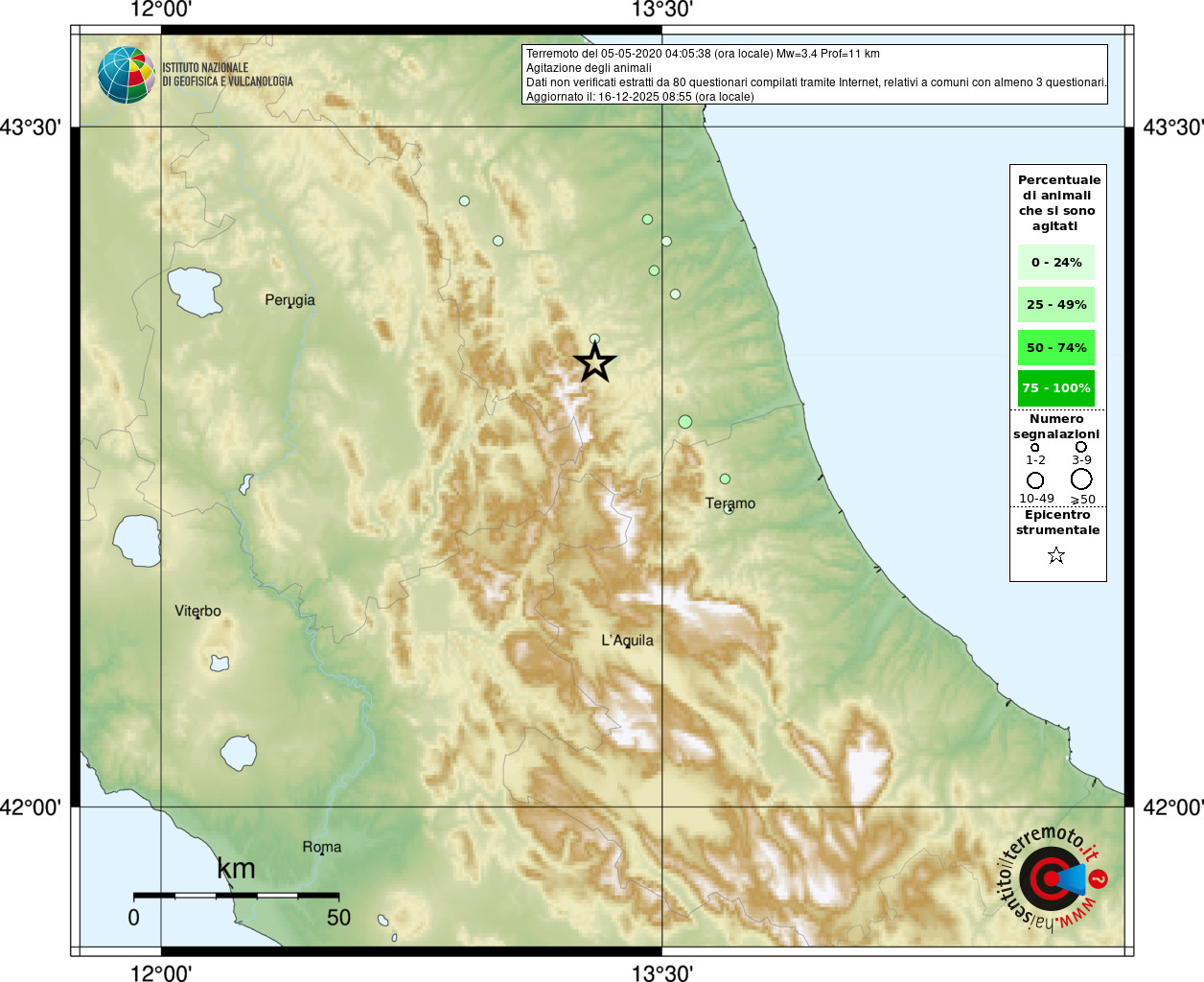Select the 25 - 49% legend swatch
Viewport: 1204px width, 982px height.
[x=1056, y=304]
